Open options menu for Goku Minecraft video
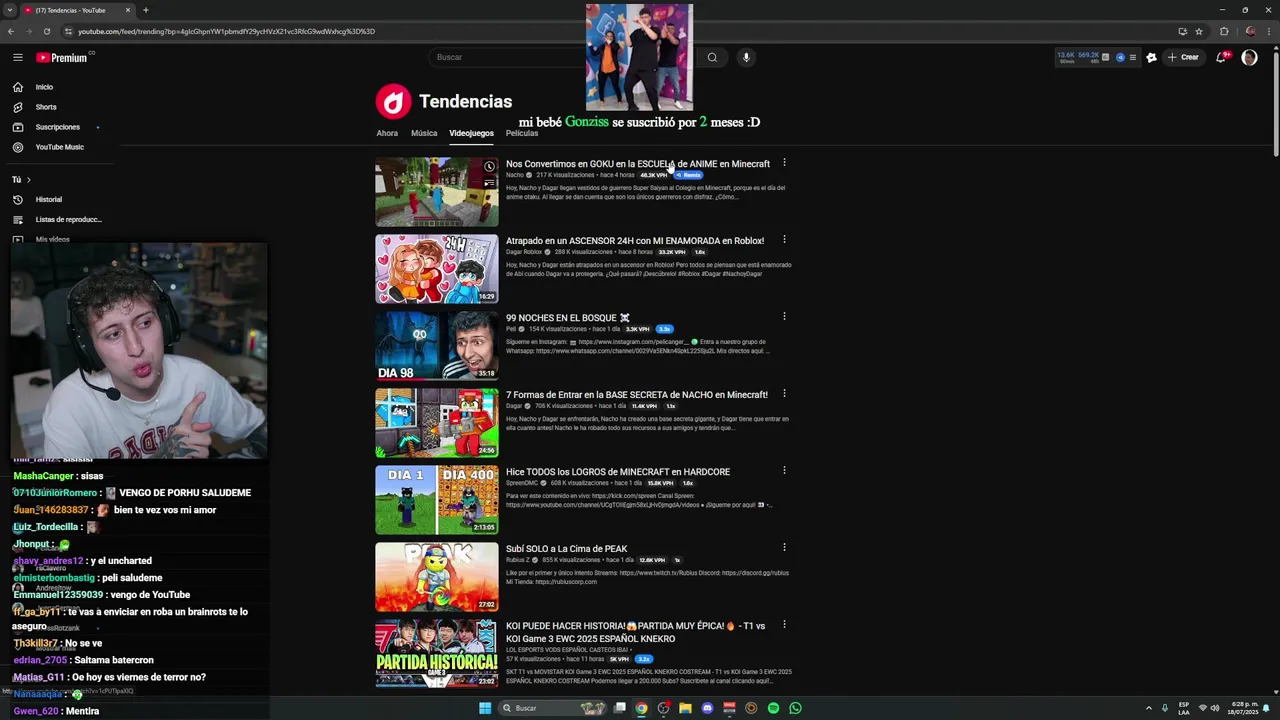Viewport: 1280px width, 720px height. [784, 162]
